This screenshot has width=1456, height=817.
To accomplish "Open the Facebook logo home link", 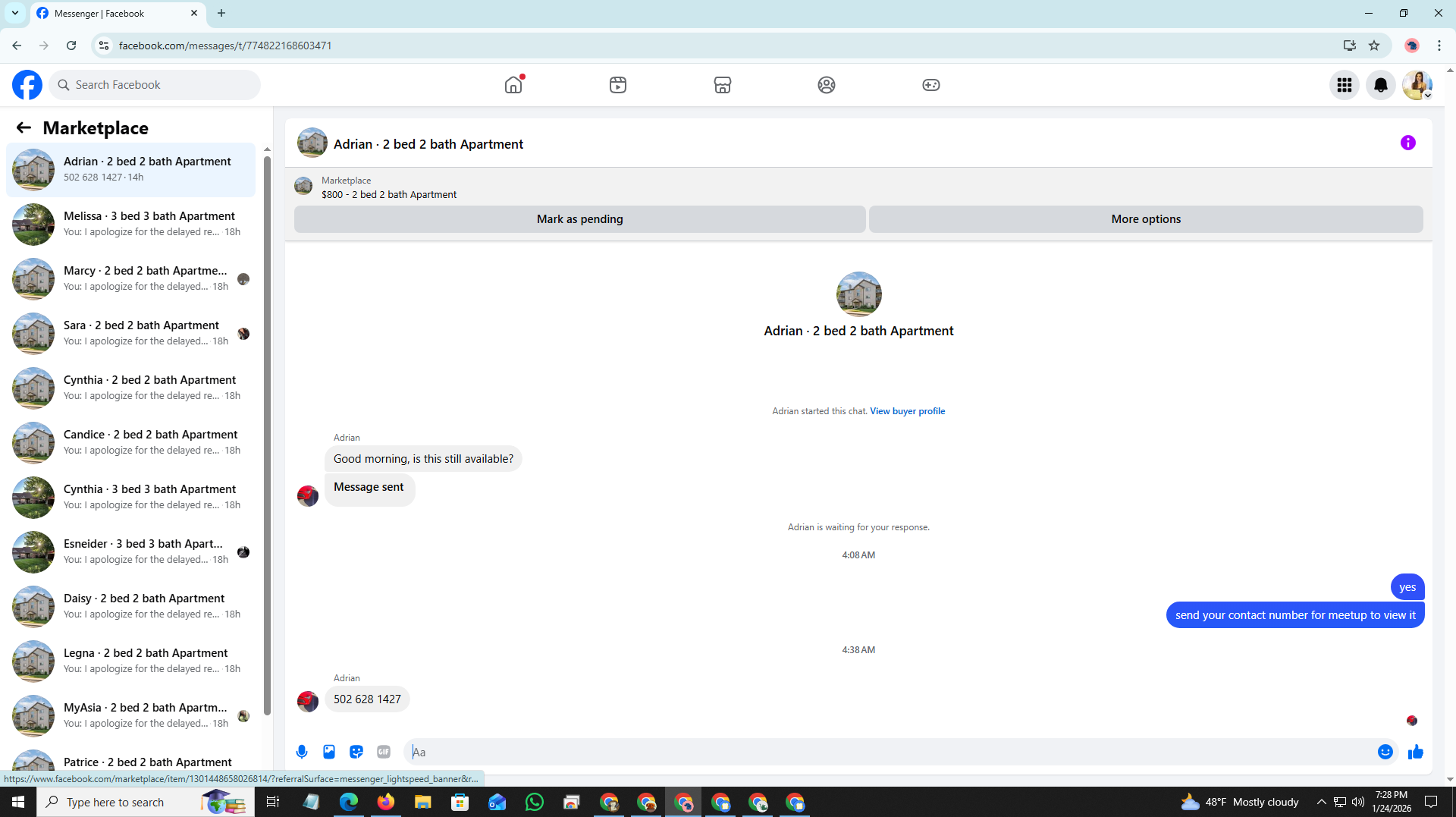I will point(27,85).
